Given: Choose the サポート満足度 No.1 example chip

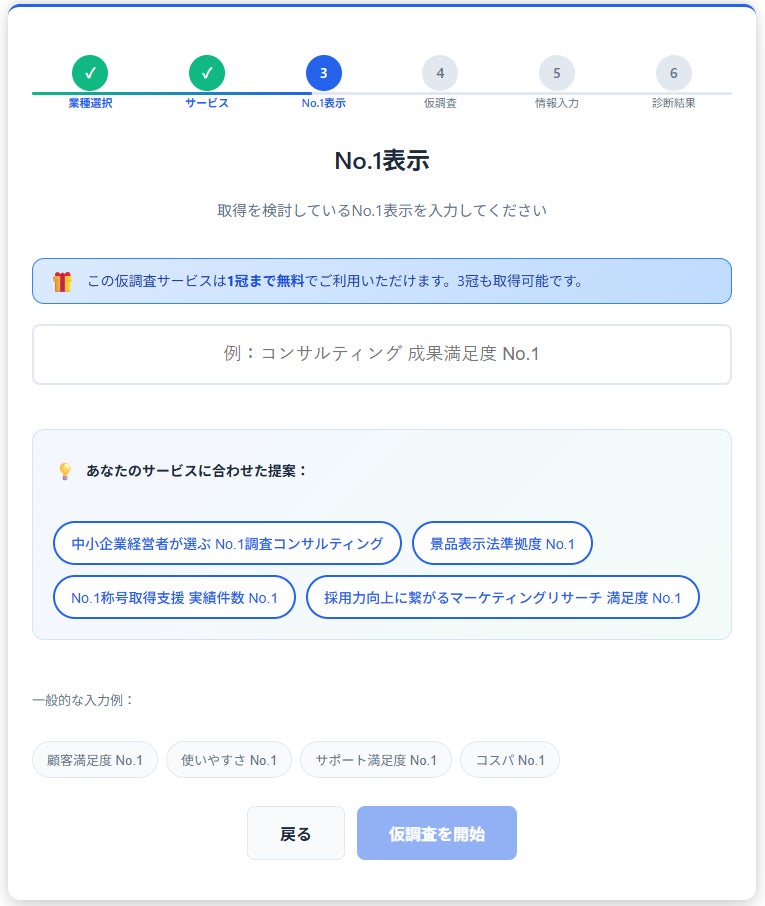Looking at the screenshot, I should pyautogui.click(x=376, y=760).
